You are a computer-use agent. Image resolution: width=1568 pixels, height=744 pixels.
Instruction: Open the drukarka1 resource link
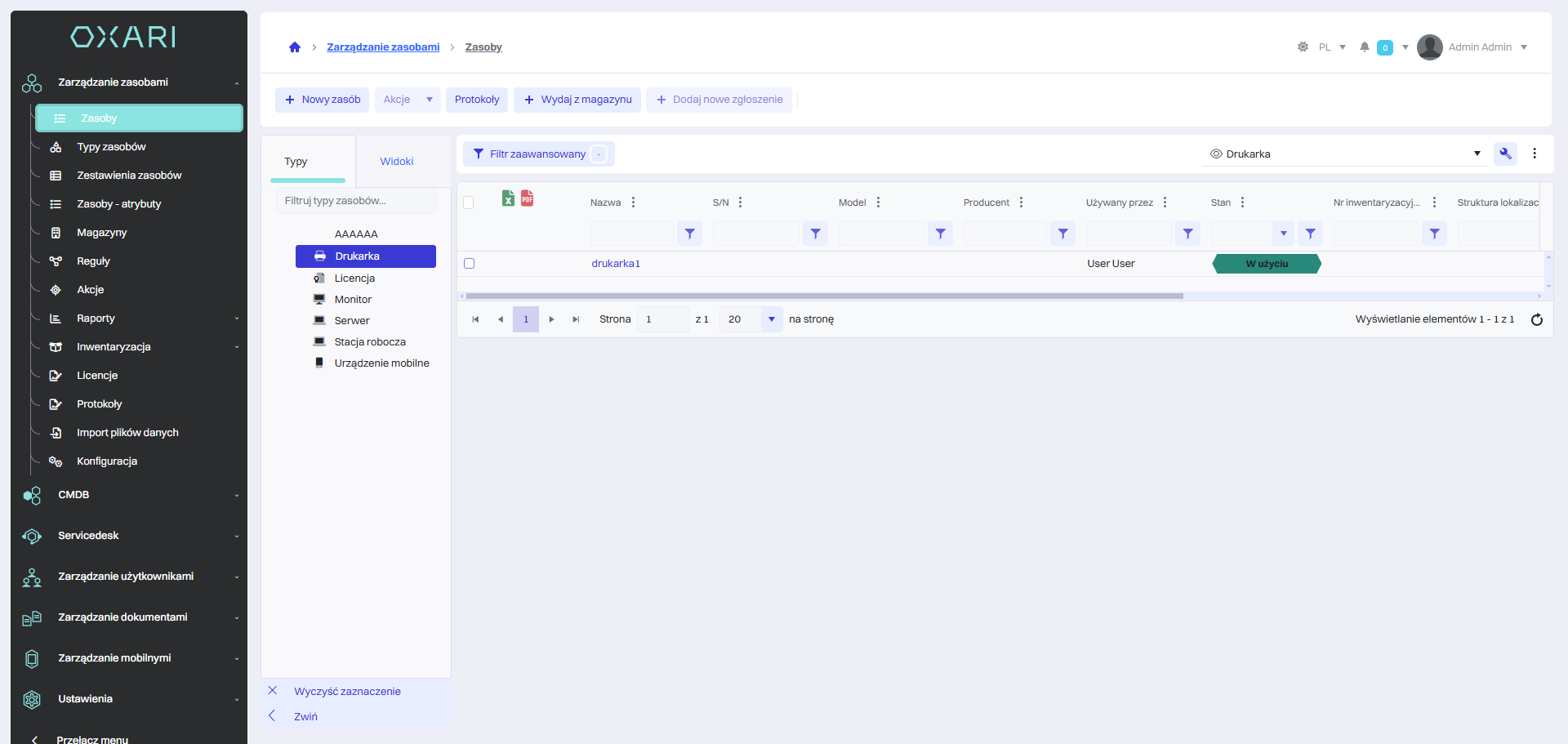pyautogui.click(x=616, y=264)
